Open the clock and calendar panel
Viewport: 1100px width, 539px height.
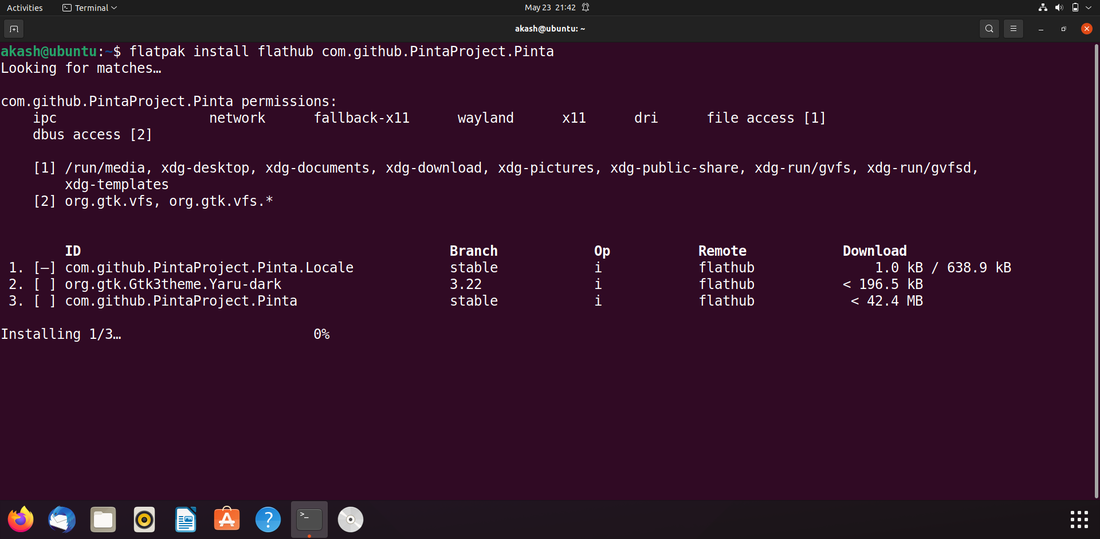tap(549, 7)
